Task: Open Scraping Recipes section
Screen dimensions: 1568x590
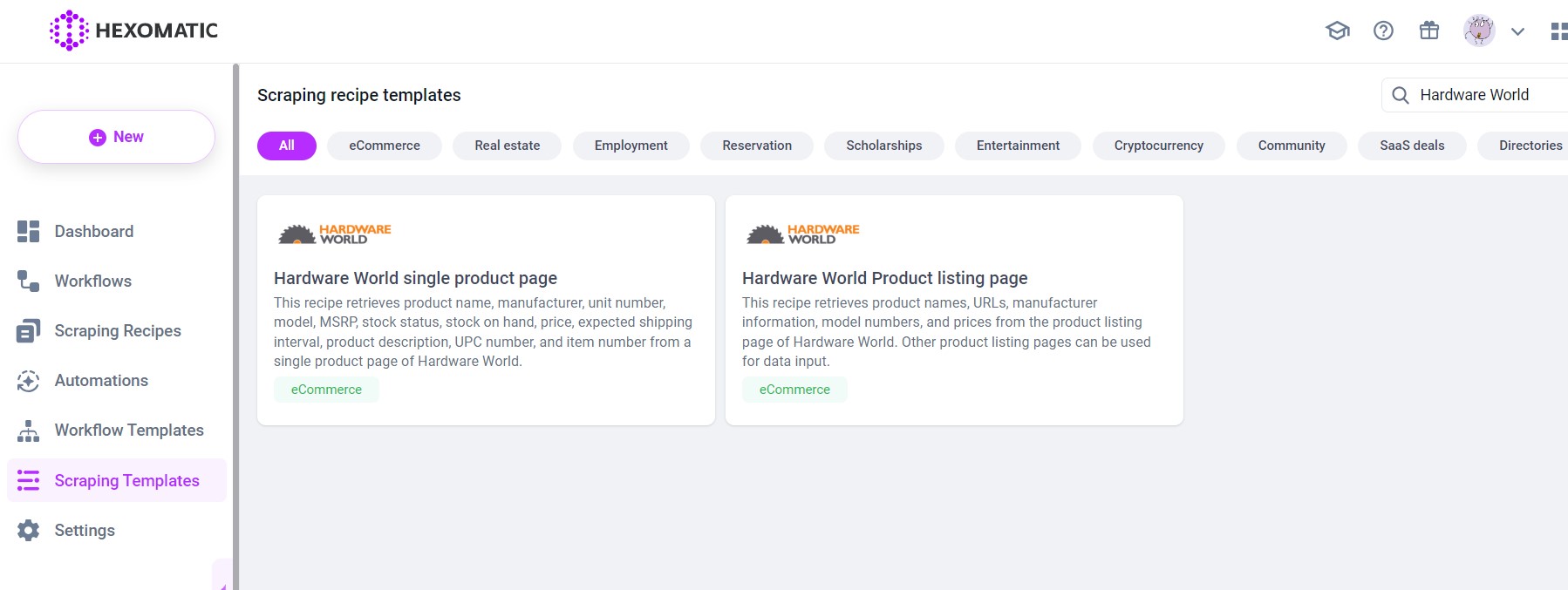Action: [x=117, y=330]
